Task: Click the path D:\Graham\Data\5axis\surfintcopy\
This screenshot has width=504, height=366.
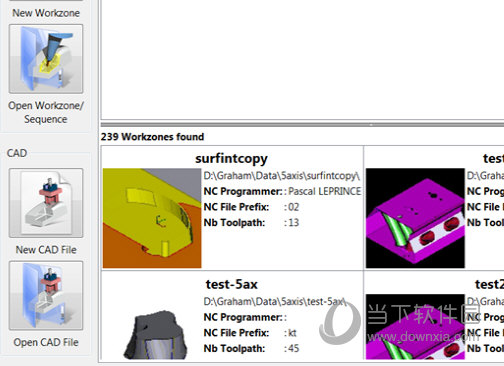Action: click(282, 176)
